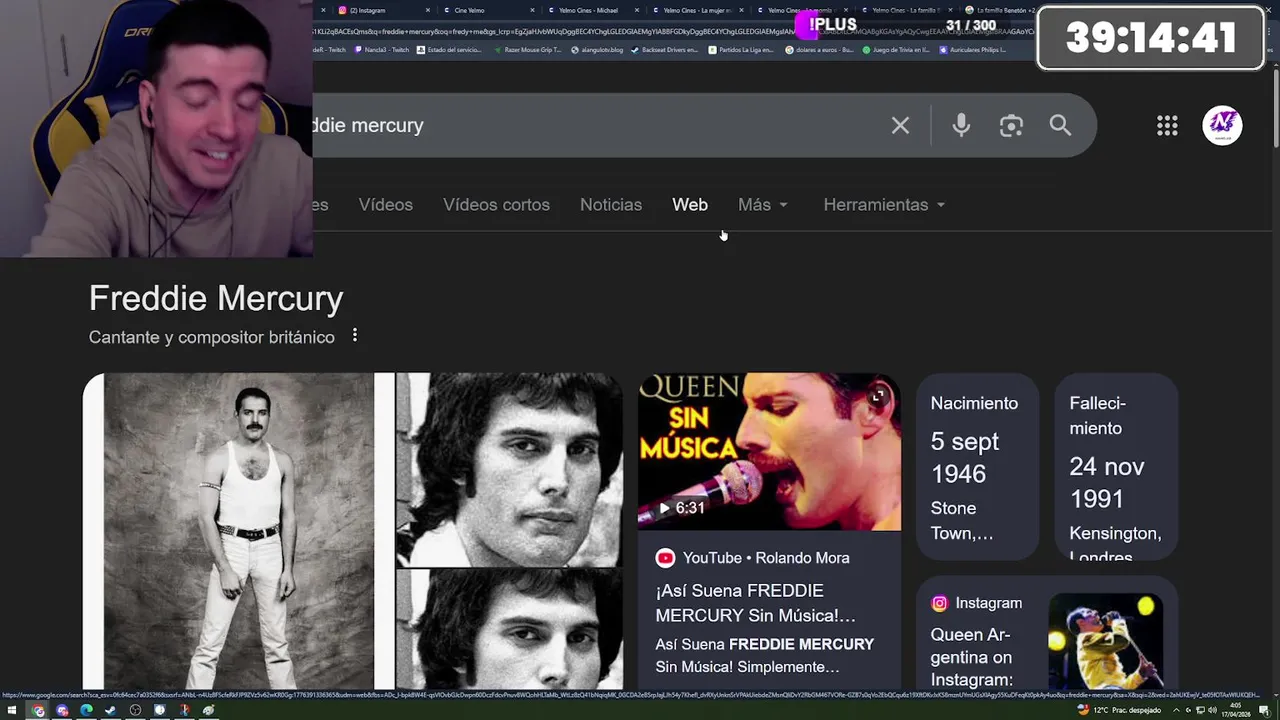Start voice search with the microphone icon
Image resolution: width=1280 pixels, height=720 pixels.
(961, 125)
